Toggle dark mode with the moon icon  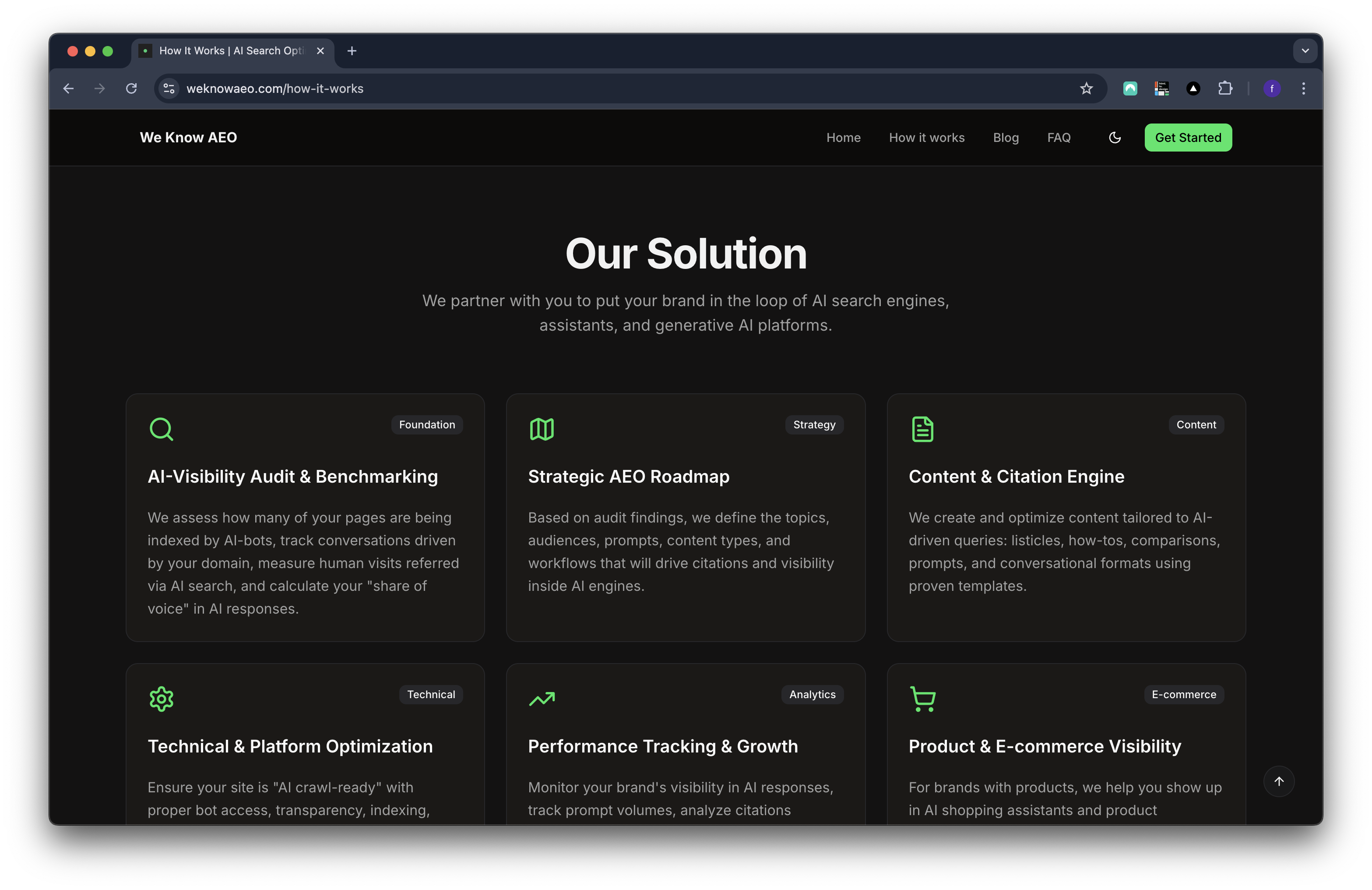1114,137
